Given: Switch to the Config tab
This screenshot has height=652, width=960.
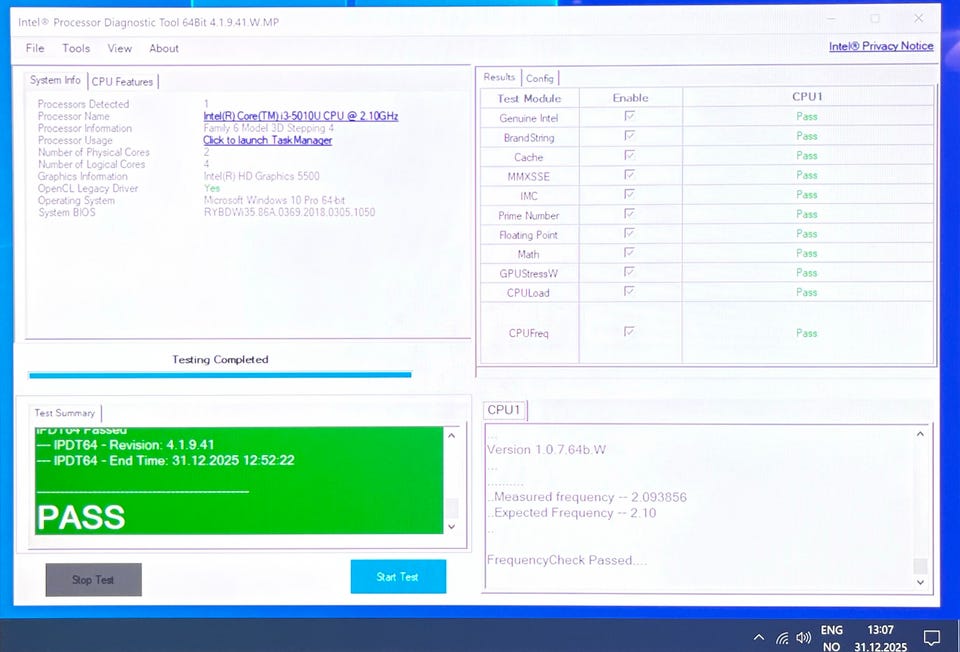Looking at the screenshot, I should (x=540, y=78).
